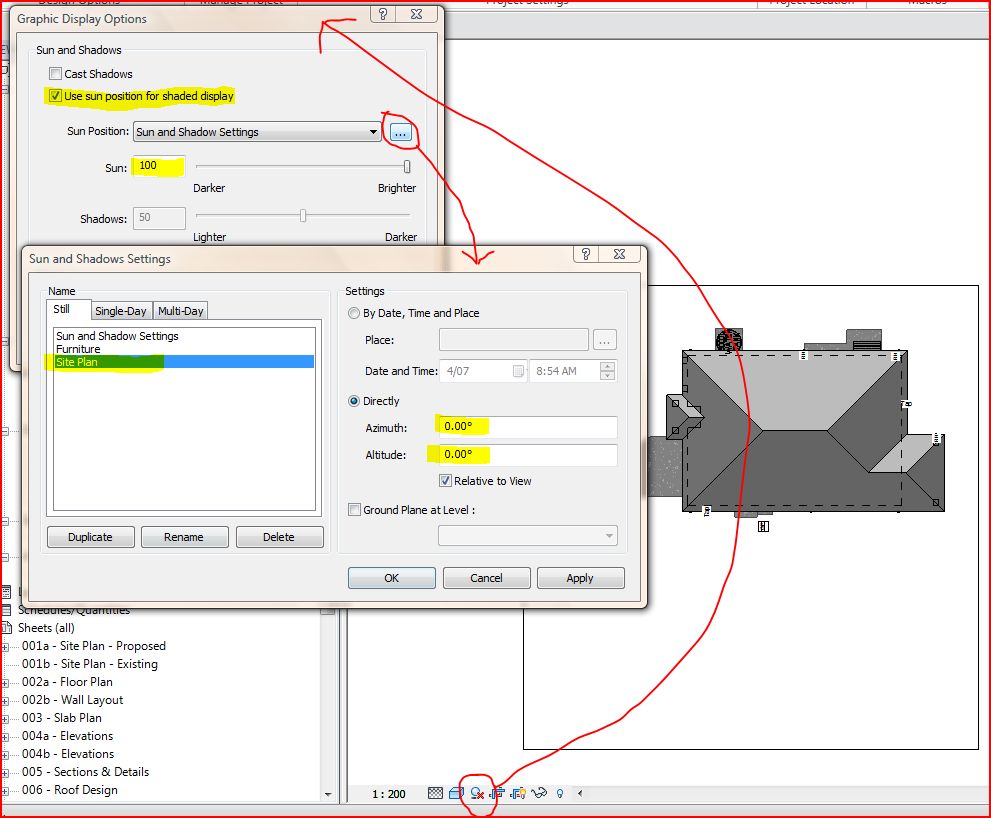Open Temporary Hide/Isolate glasses icon
This screenshot has width=991, height=818.
tap(539, 793)
